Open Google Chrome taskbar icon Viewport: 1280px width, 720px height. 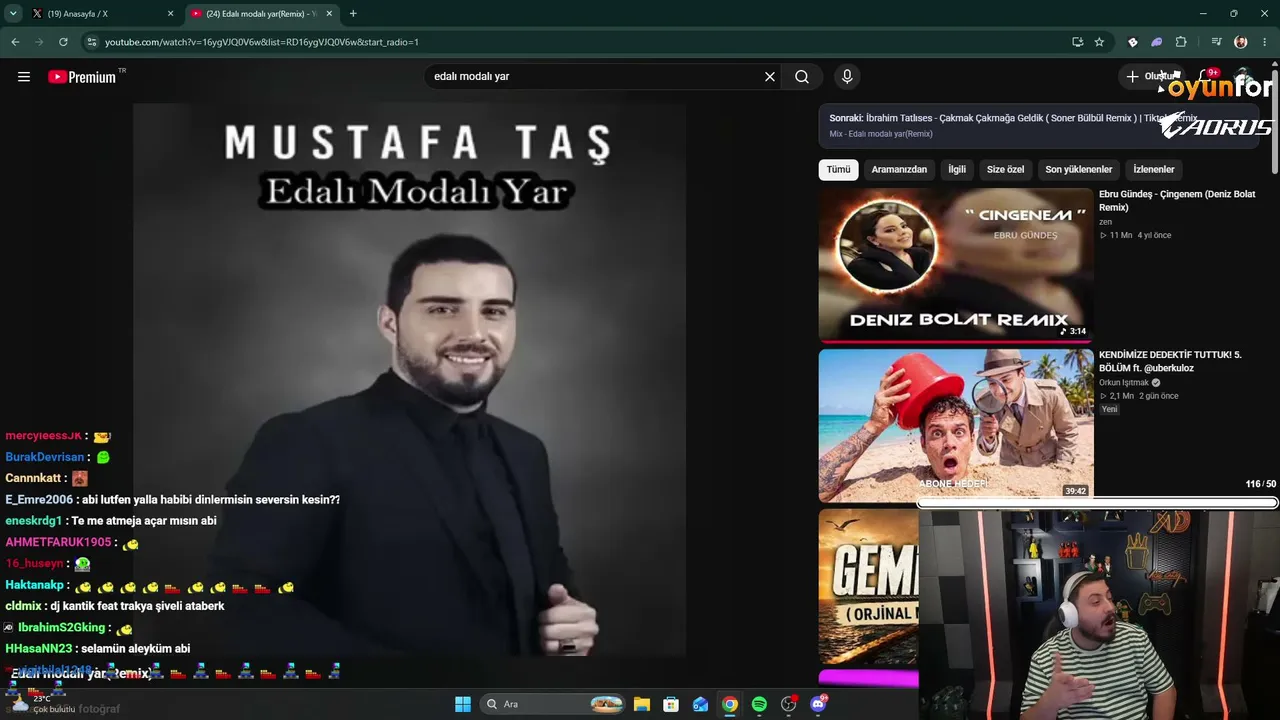click(730, 704)
